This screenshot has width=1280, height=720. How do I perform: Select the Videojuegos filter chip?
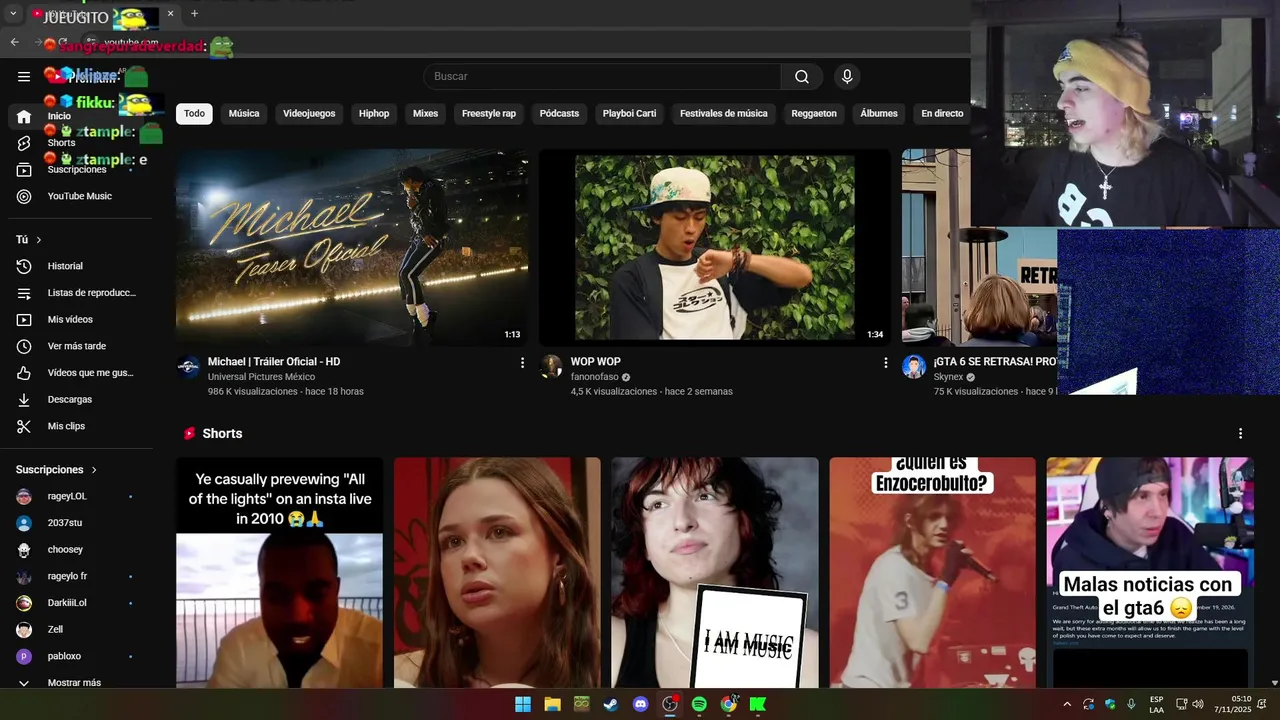[x=309, y=114]
